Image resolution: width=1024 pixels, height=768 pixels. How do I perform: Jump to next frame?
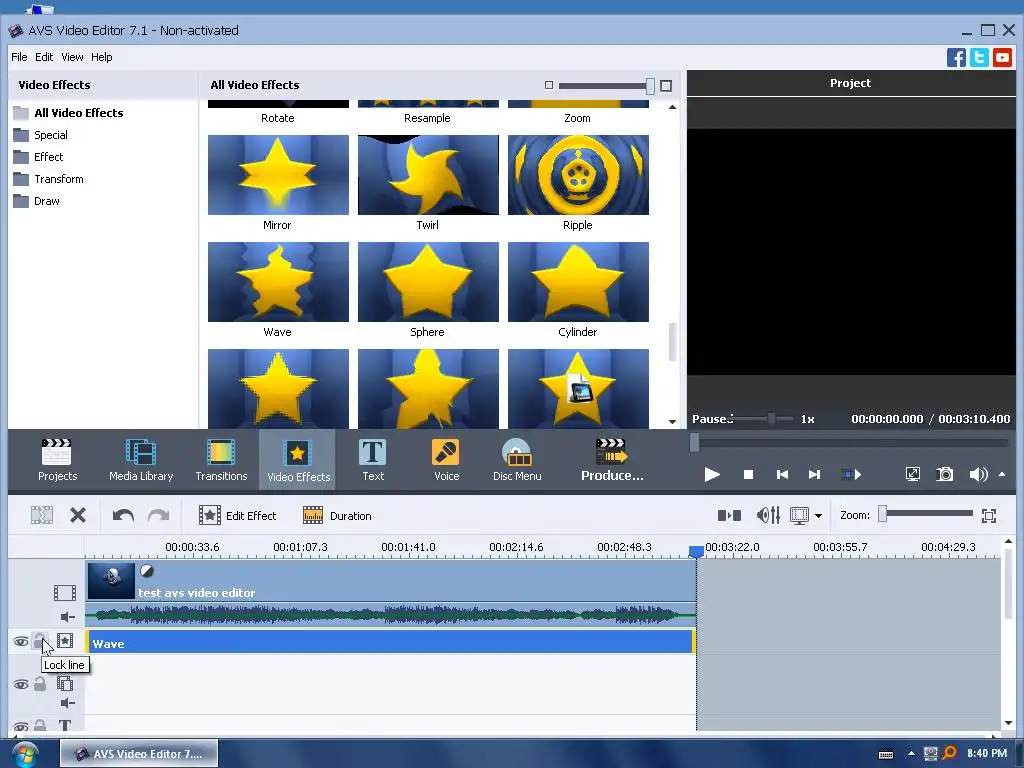(814, 475)
